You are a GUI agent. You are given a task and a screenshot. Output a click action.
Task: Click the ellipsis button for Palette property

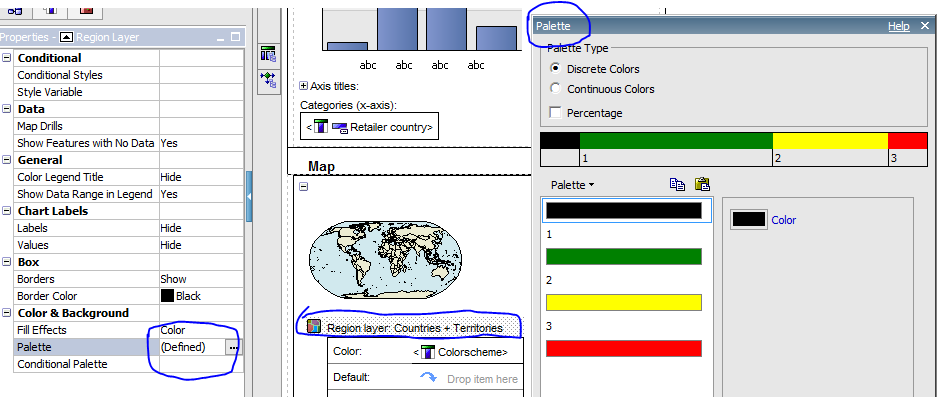pyautogui.click(x=233, y=347)
